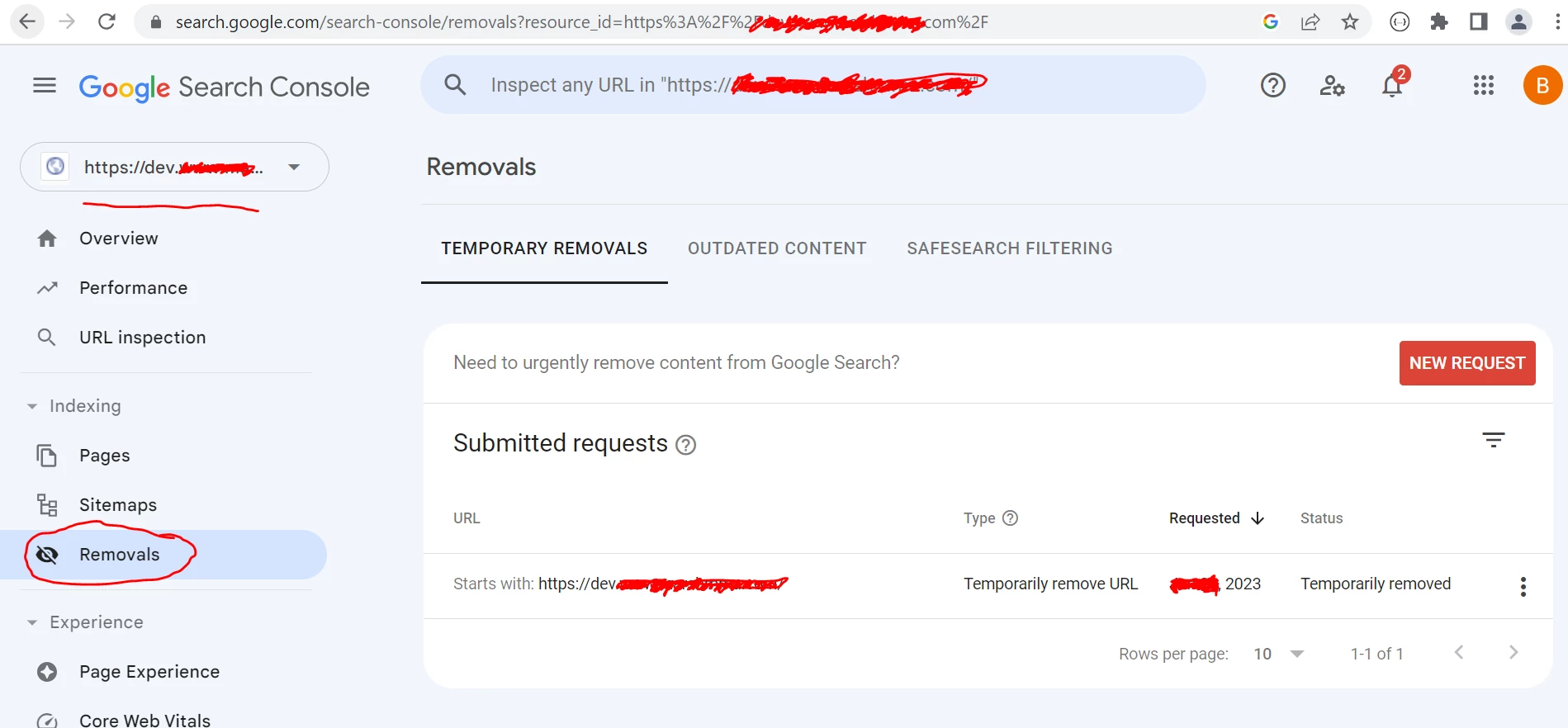Click the browser address bar URL
Screen dimensions: 1568x728
581,22
